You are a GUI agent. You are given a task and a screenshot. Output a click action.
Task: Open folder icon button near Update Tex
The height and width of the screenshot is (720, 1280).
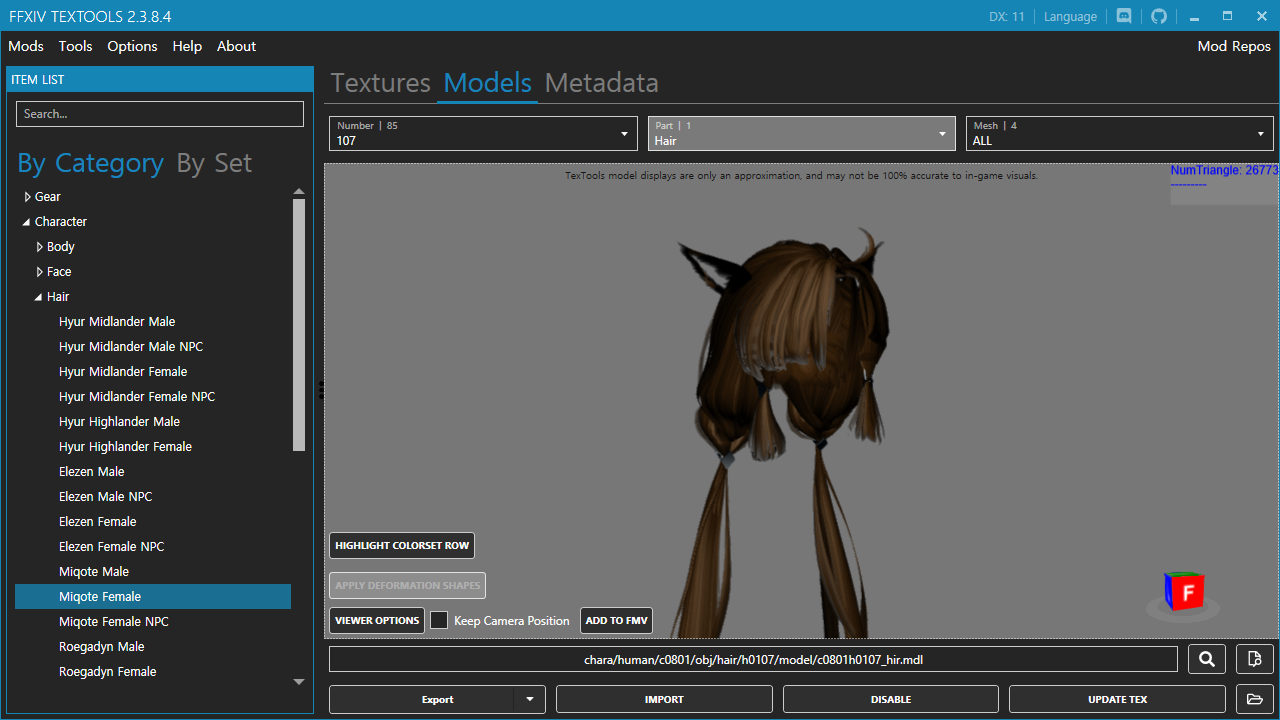pyautogui.click(x=1255, y=699)
